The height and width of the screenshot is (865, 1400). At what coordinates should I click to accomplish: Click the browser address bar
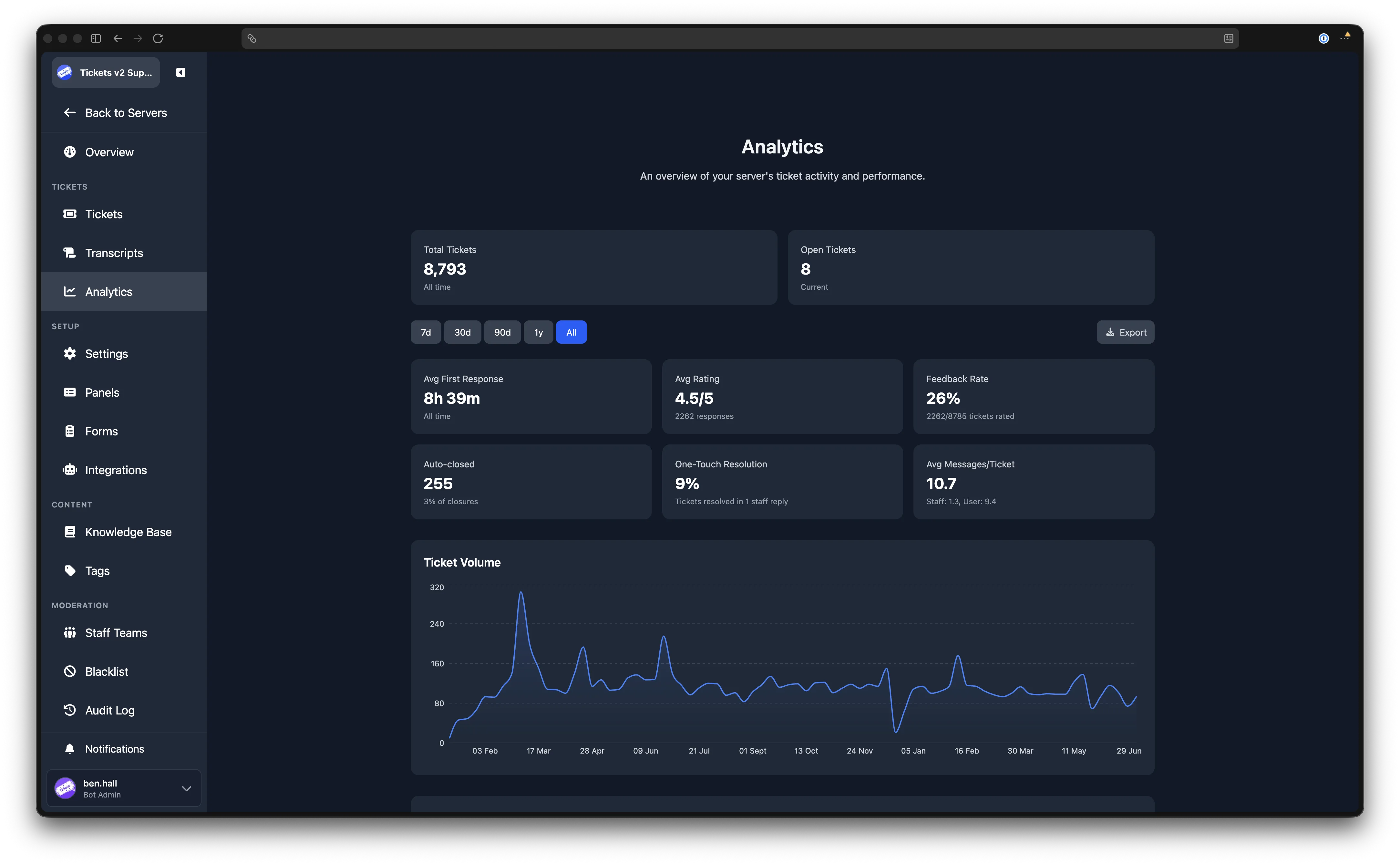pos(740,38)
